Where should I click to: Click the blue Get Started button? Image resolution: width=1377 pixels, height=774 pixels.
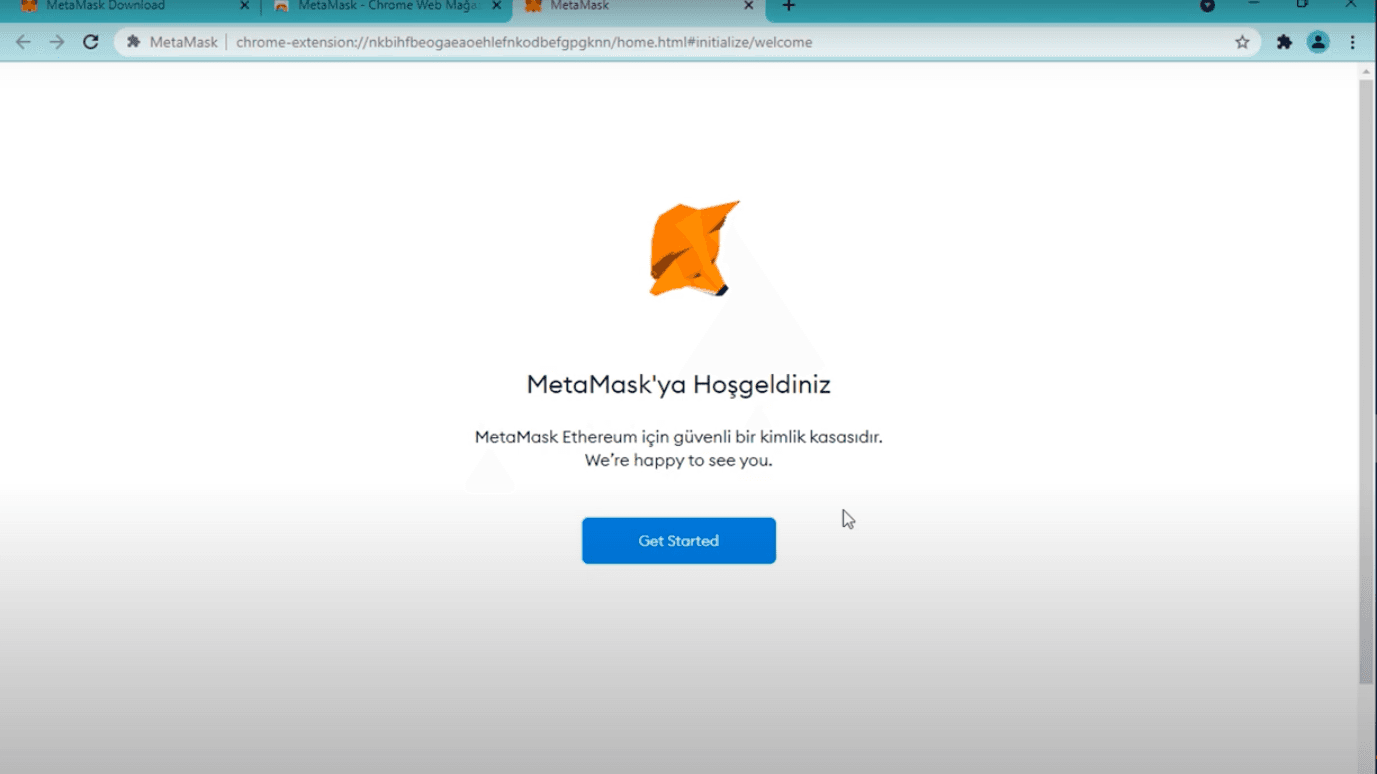point(678,540)
